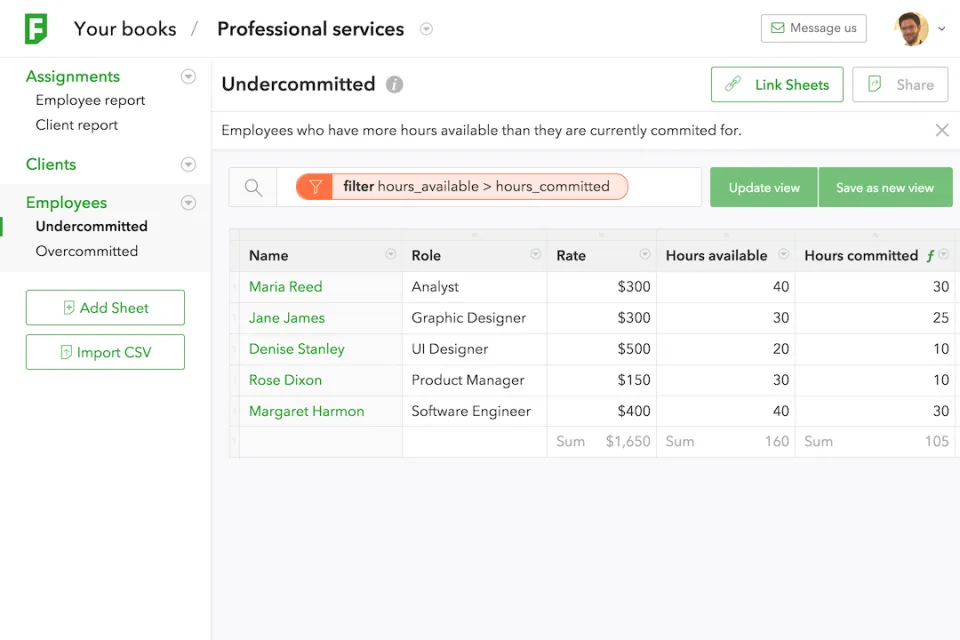The width and height of the screenshot is (960, 640).
Task: Open the user avatar profile menu
Action: point(911,29)
